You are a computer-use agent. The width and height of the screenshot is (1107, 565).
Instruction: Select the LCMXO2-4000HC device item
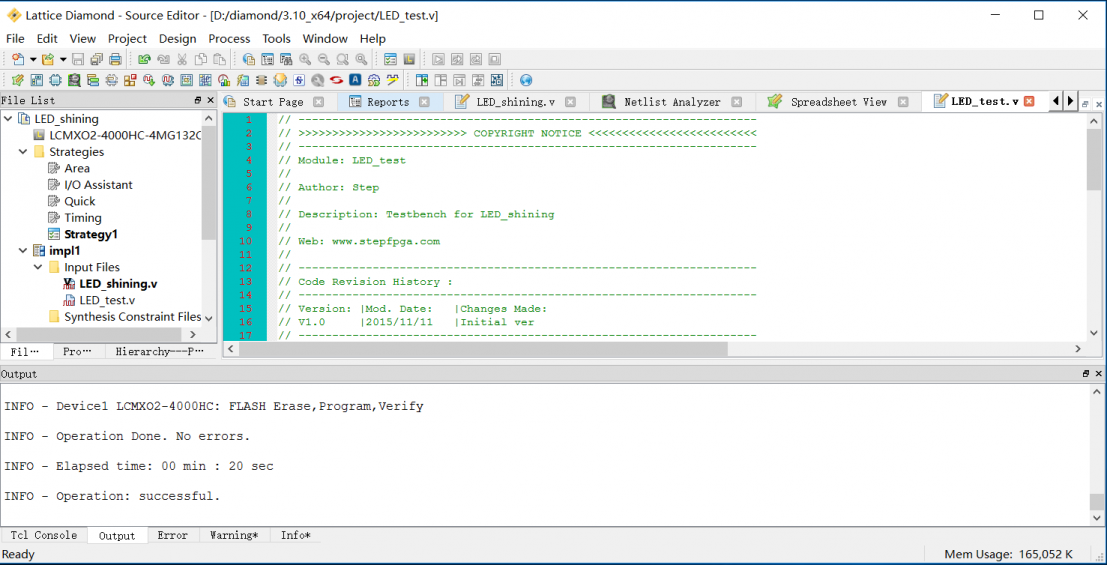pos(125,135)
